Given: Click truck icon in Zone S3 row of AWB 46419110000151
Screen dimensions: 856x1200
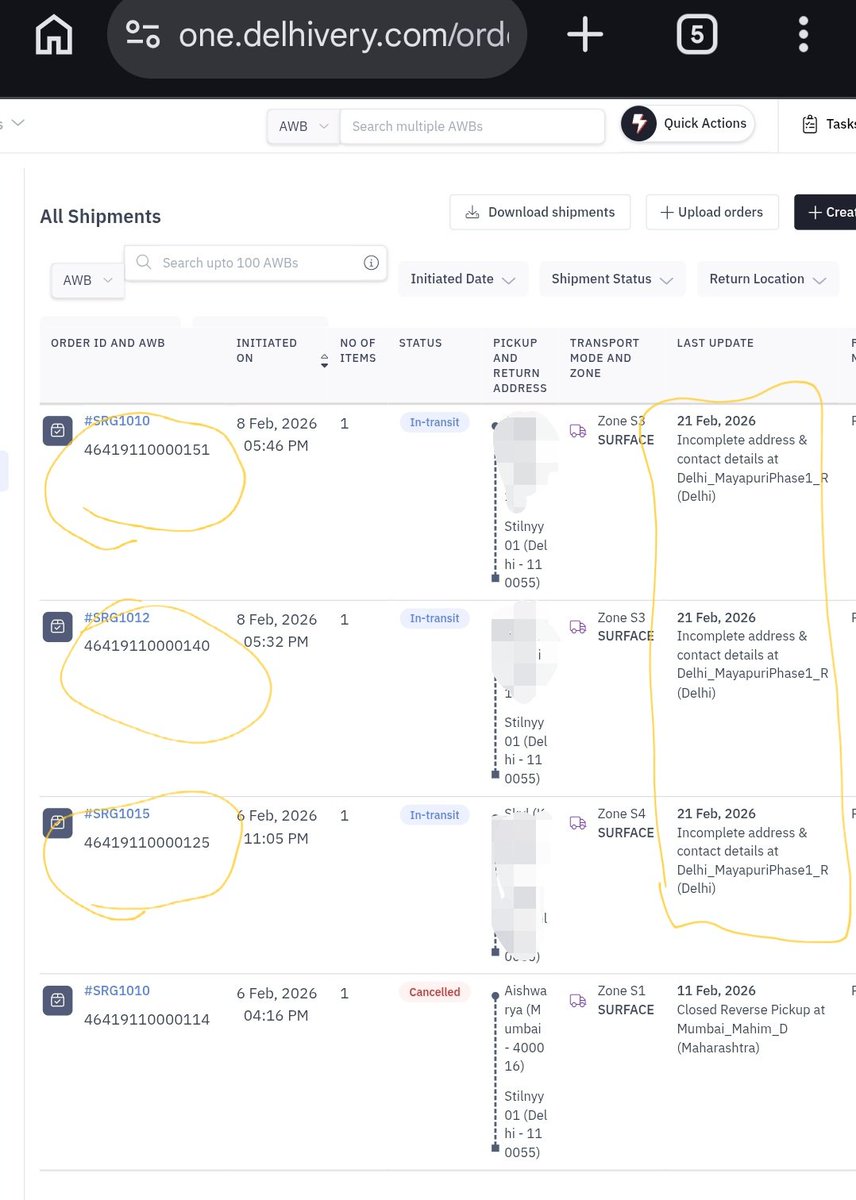Looking at the screenshot, I should pos(578,431).
